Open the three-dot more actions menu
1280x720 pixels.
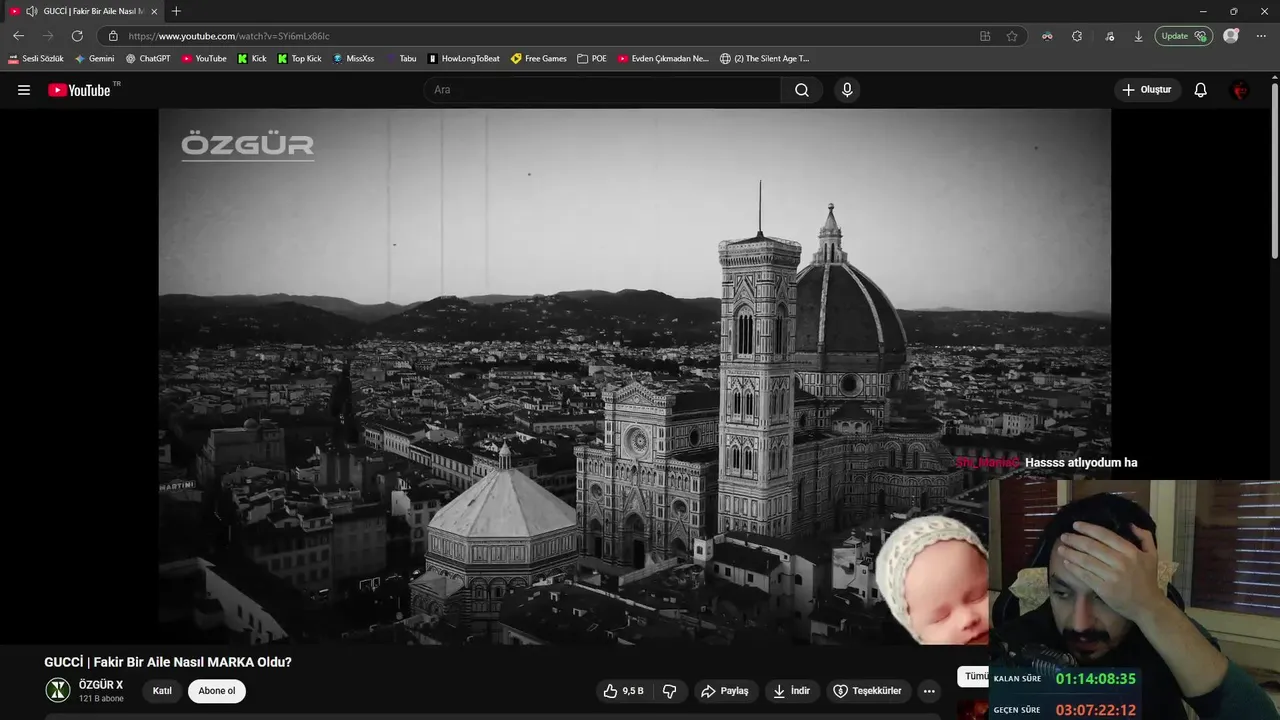tap(929, 691)
